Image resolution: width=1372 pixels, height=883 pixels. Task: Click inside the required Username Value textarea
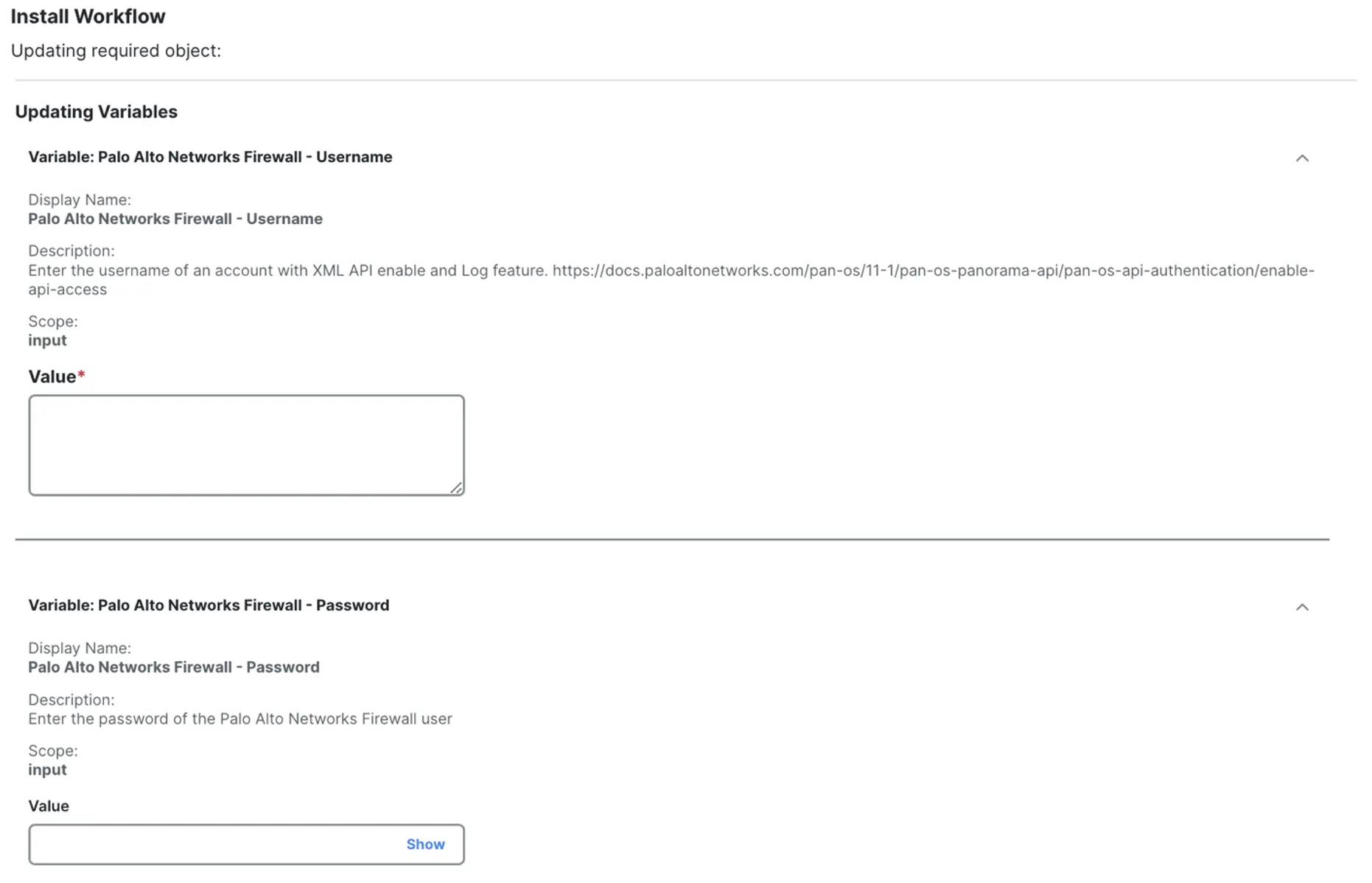pyautogui.click(x=246, y=442)
